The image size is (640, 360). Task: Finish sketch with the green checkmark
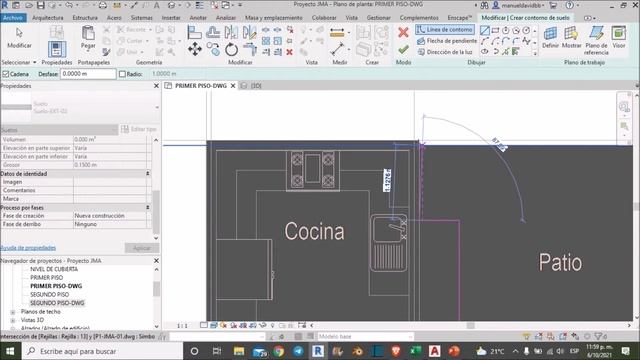[403, 49]
